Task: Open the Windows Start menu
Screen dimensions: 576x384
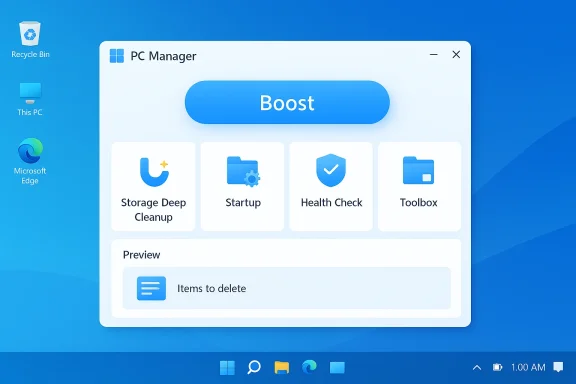Action: (227, 367)
